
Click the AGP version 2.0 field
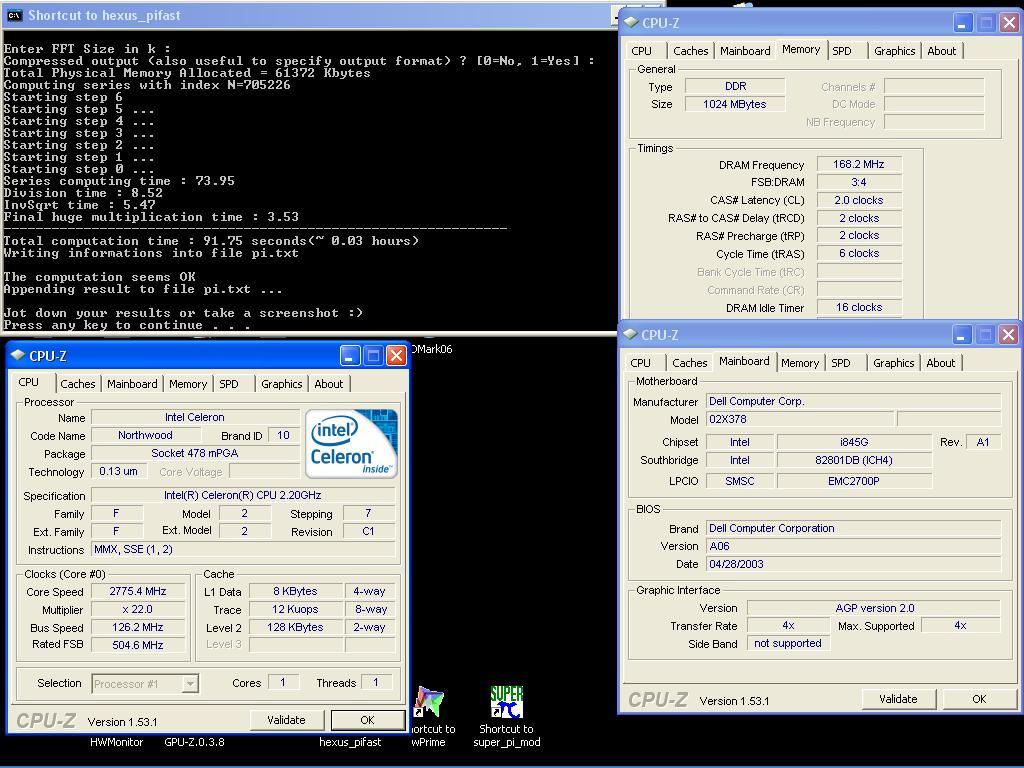(874, 608)
